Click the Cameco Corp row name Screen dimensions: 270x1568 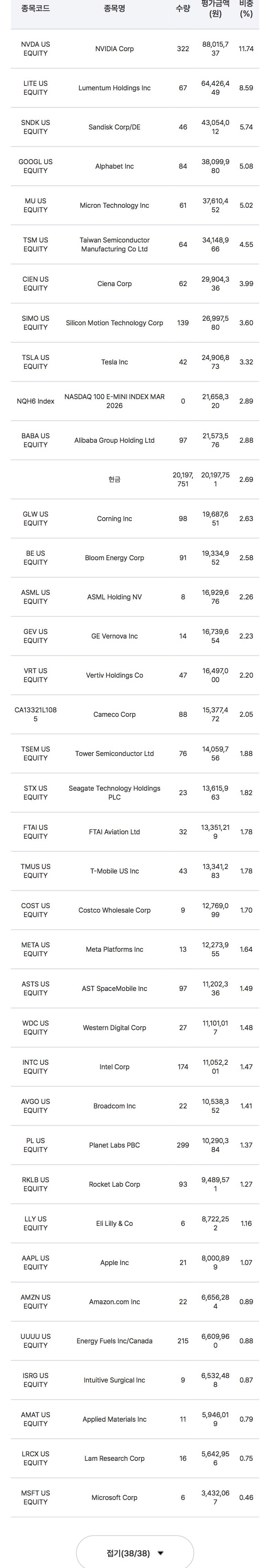click(x=114, y=714)
